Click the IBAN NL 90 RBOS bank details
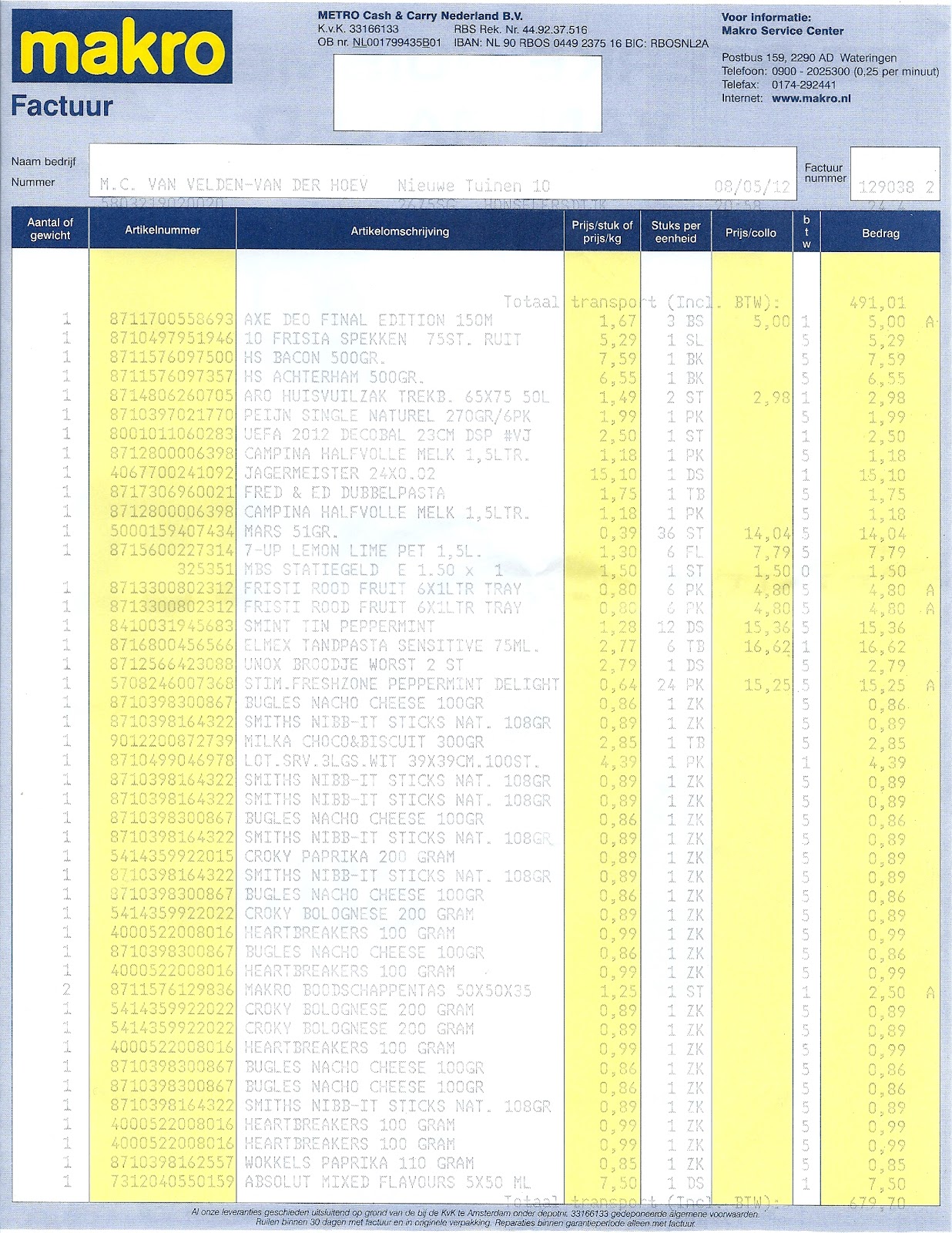 [582, 43]
